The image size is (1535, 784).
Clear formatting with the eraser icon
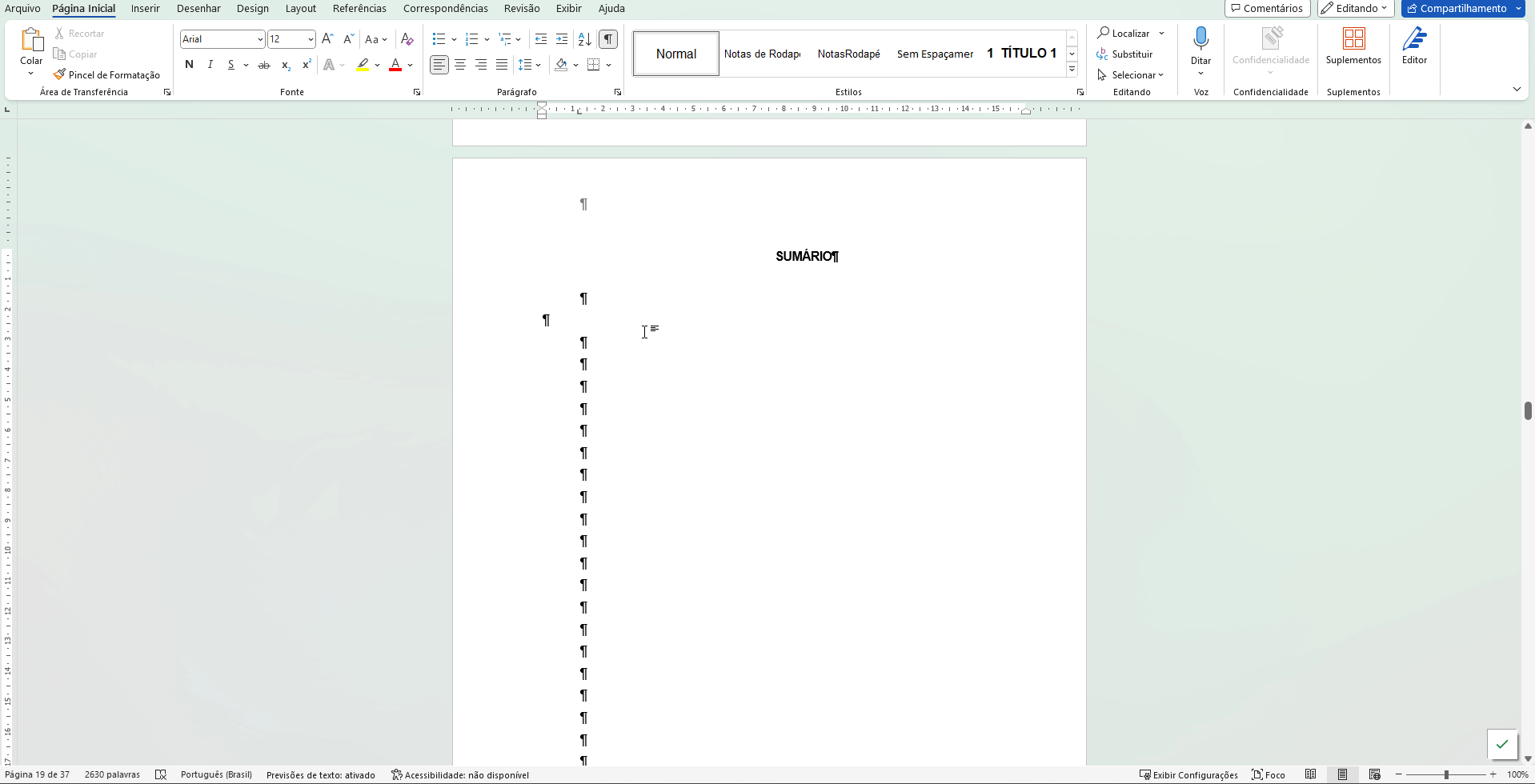[407, 39]
